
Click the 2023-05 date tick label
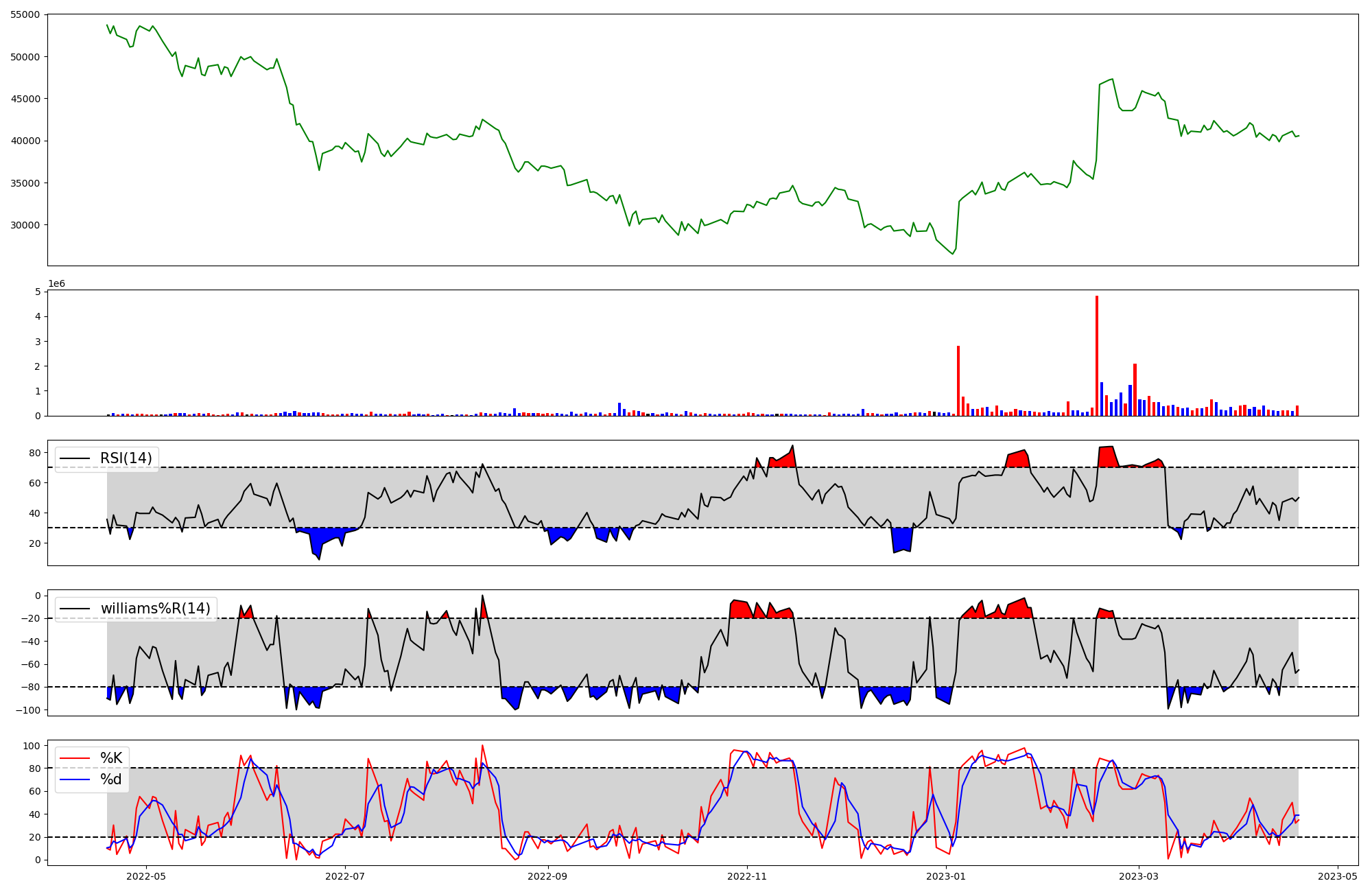point(1338,876)
